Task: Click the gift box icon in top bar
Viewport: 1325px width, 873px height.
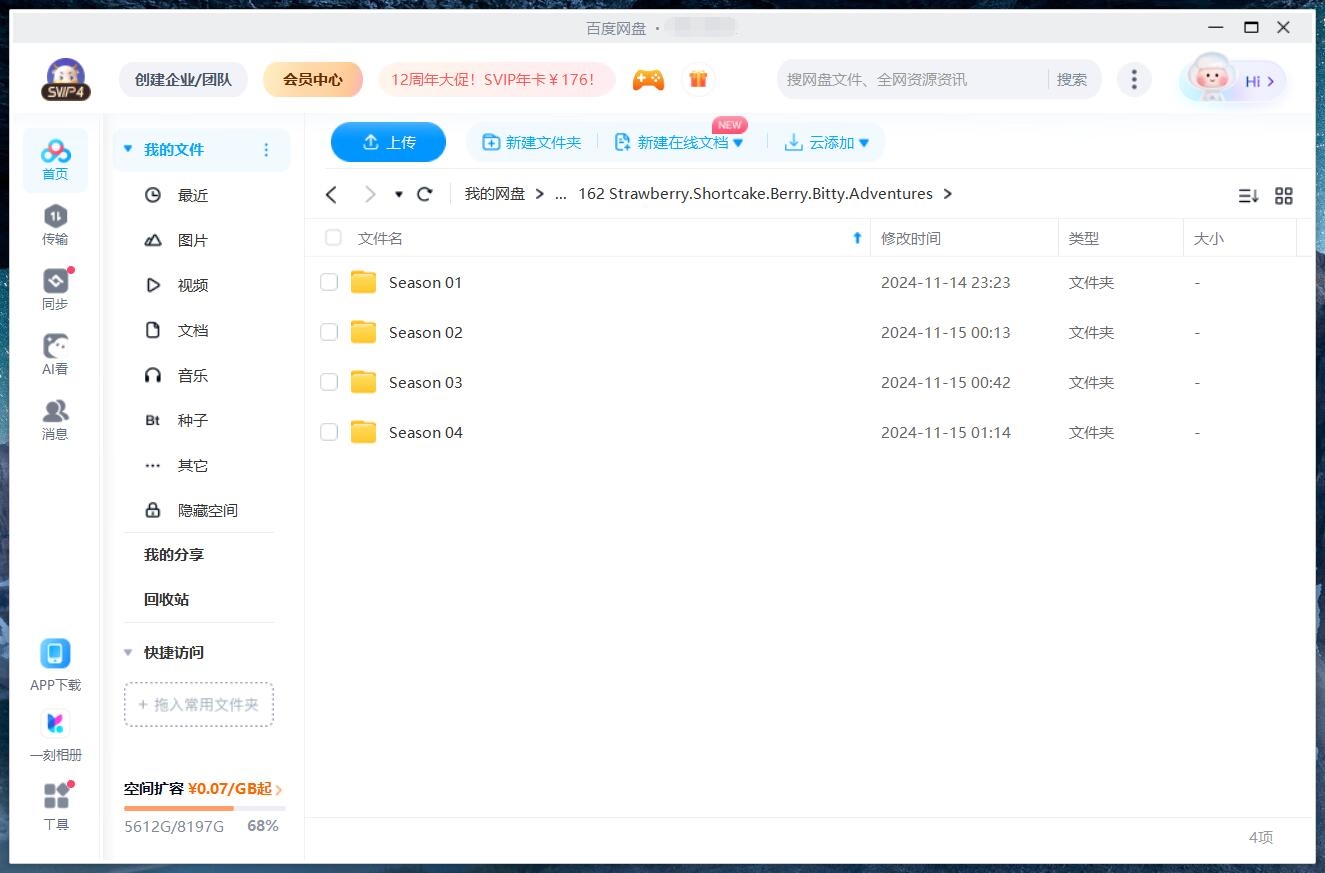Action: 698,80
